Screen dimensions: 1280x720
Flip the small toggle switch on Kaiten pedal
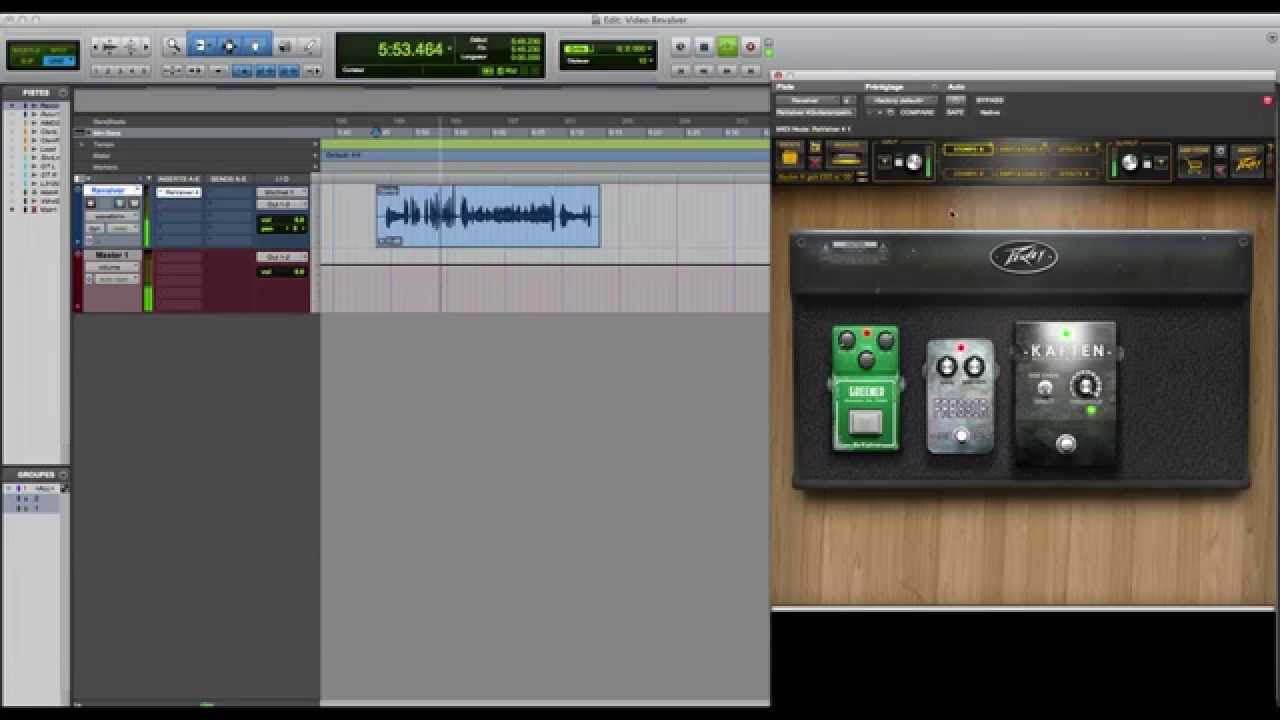pyautogui.click(x=1045, y=388)
